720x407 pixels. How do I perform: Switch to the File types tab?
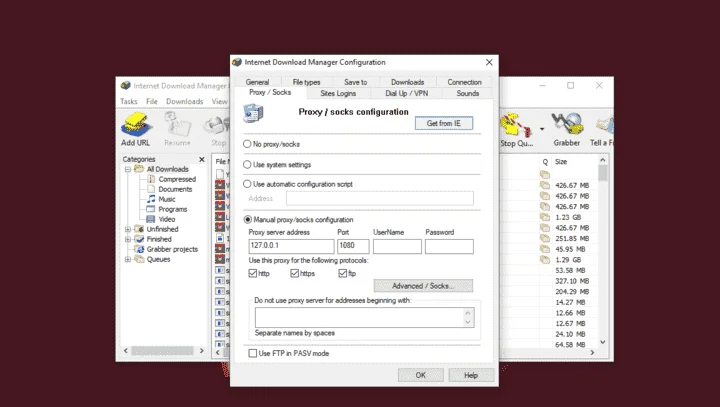[x=306, y=82]
